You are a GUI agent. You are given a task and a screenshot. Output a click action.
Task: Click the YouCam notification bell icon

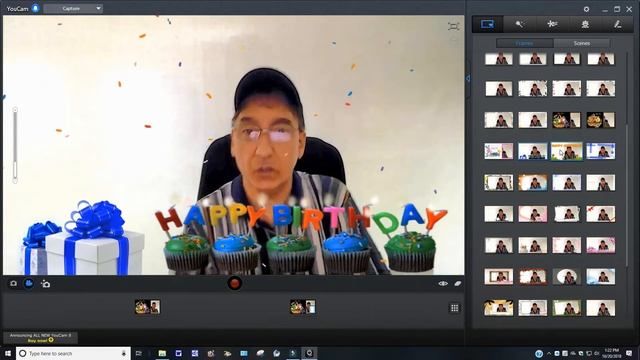point(36,8)
